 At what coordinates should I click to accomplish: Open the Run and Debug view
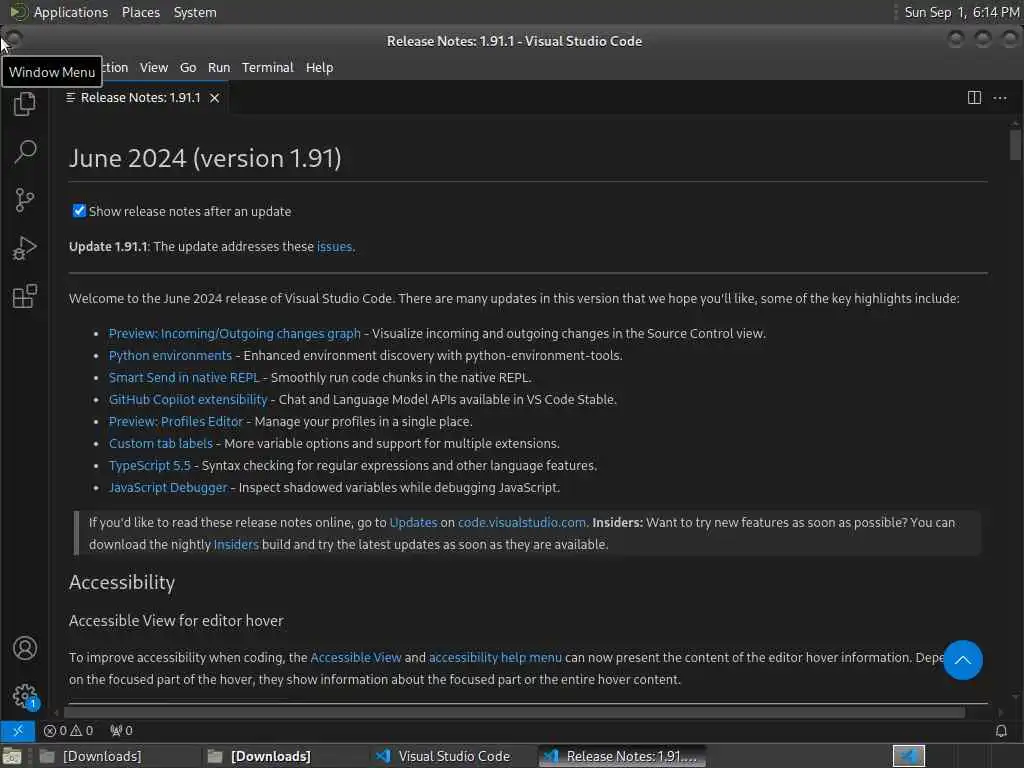coord(25,248)
